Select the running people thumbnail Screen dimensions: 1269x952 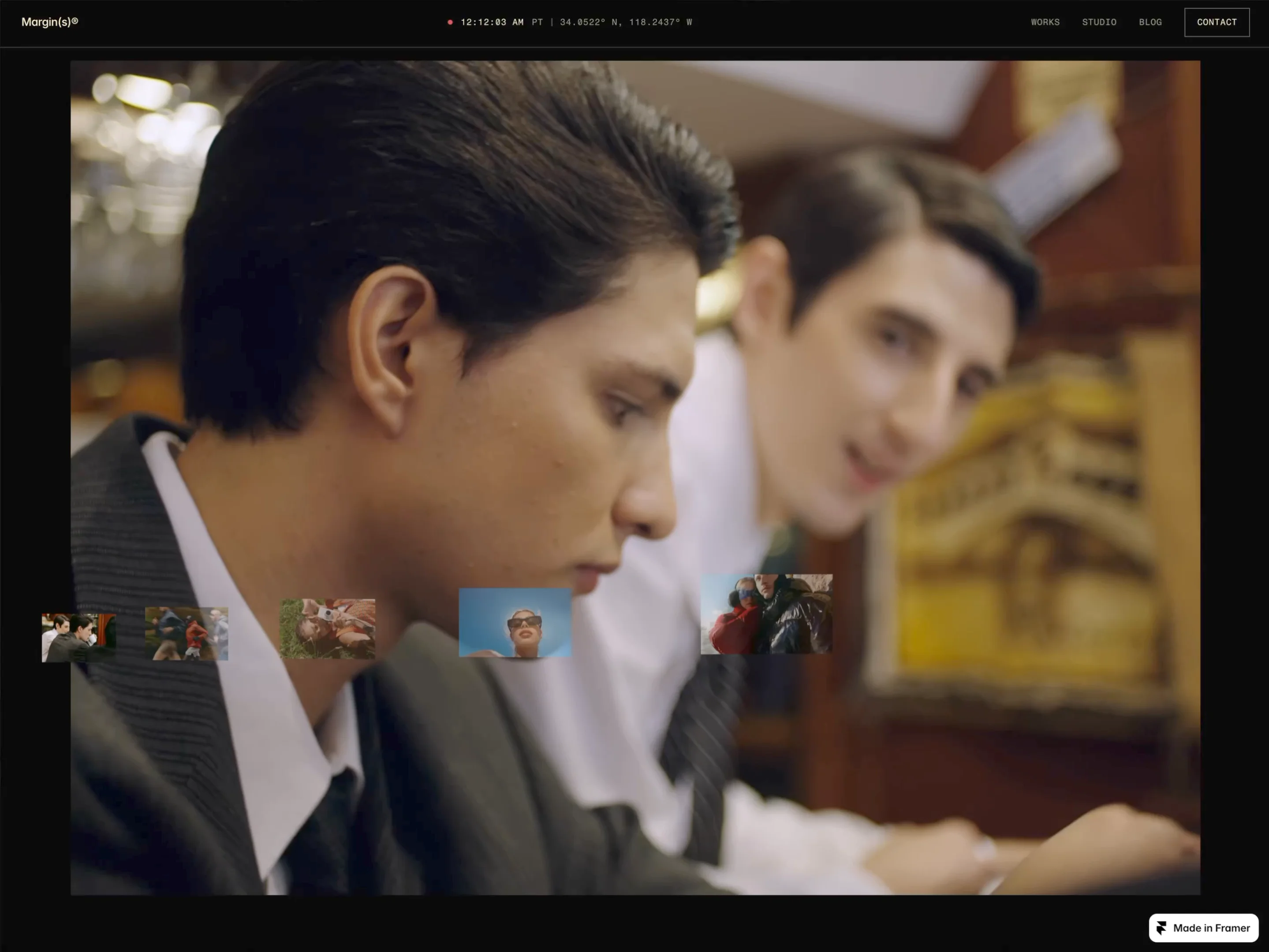coord(187,634)
